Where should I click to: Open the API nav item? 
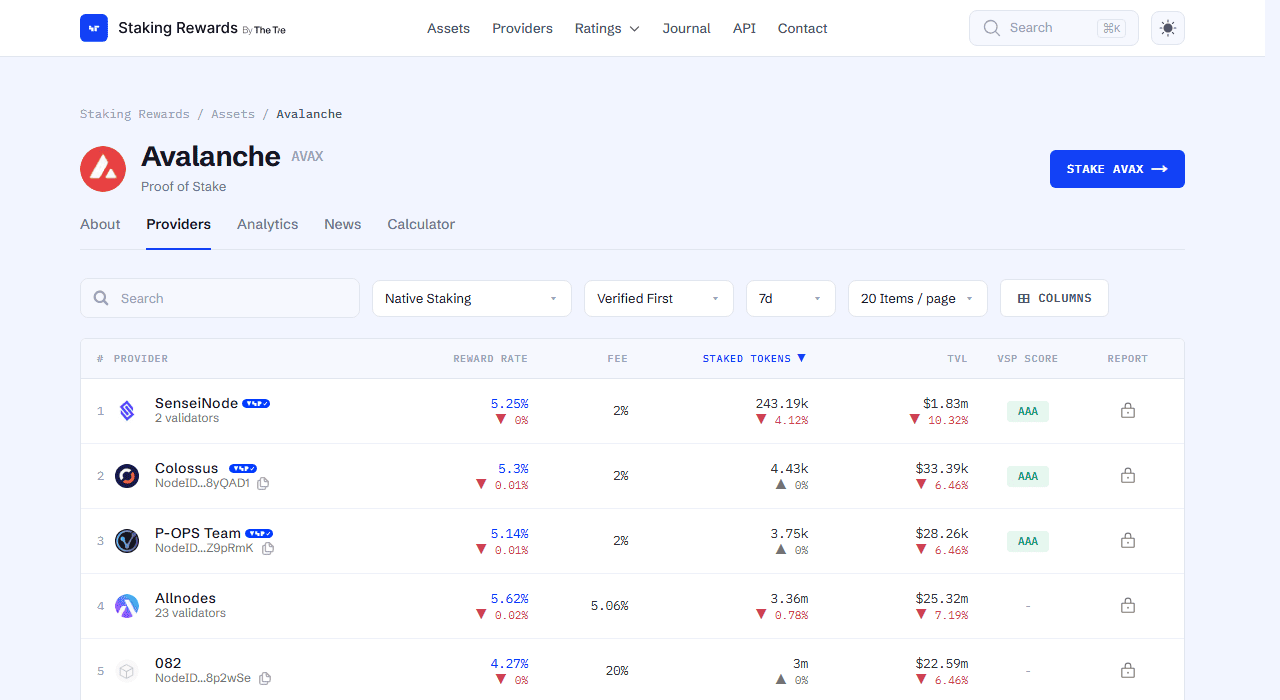pyautogui.click(x=744, y=28)
